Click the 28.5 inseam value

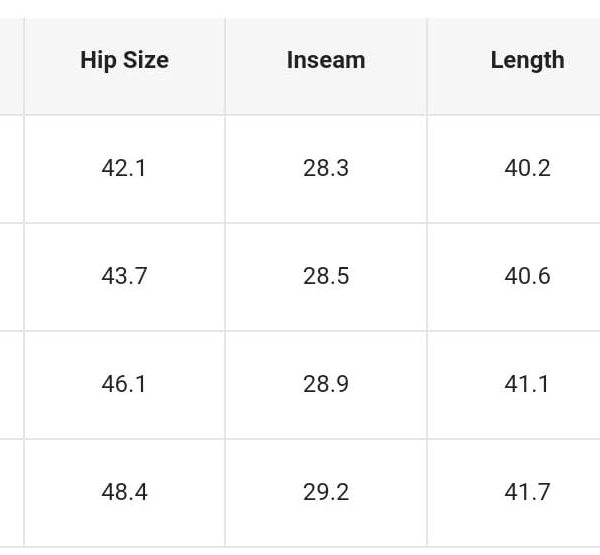click(x=326, y=276)
